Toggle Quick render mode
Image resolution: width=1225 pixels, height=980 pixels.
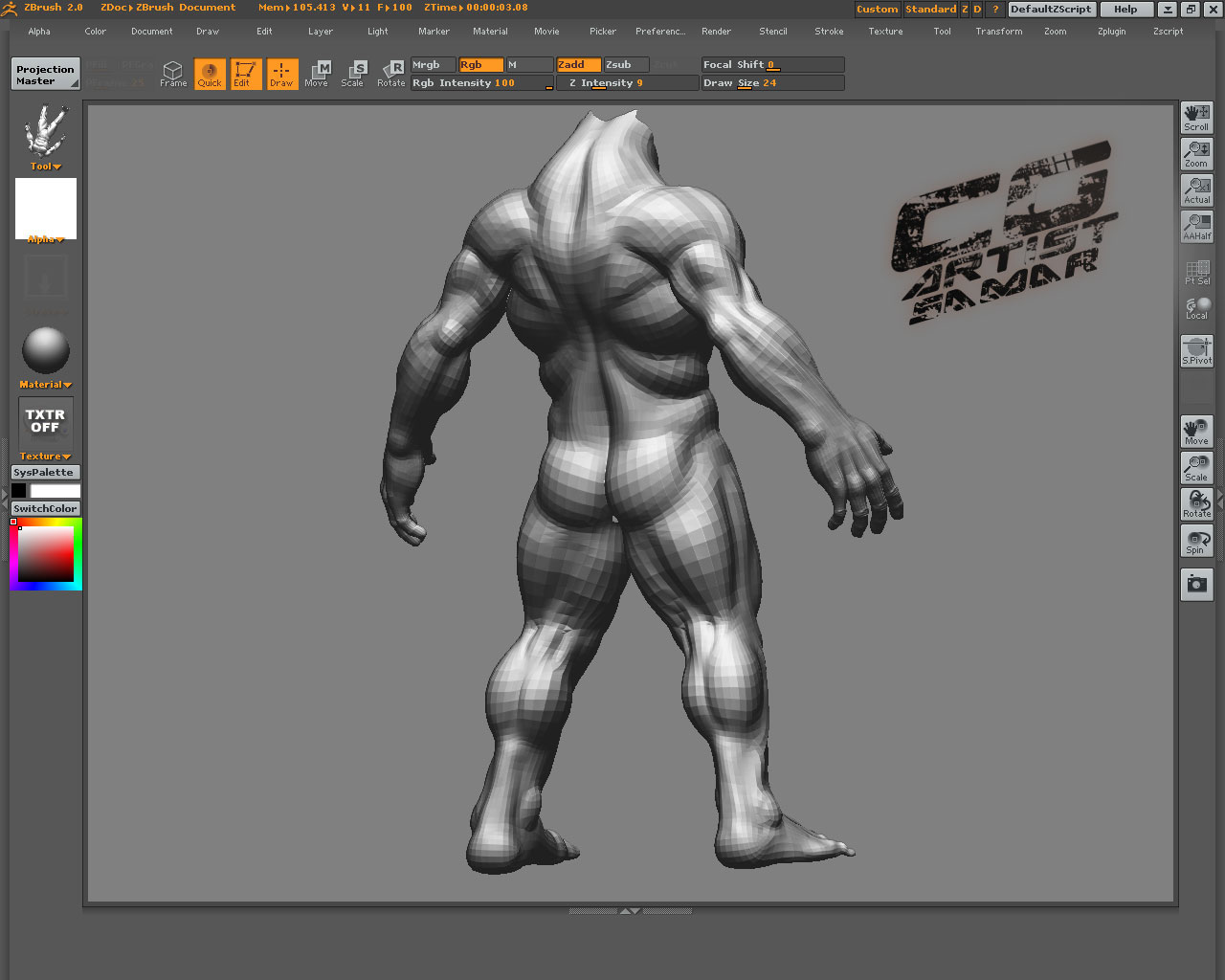pyautogui.click(x=210, y=74)
